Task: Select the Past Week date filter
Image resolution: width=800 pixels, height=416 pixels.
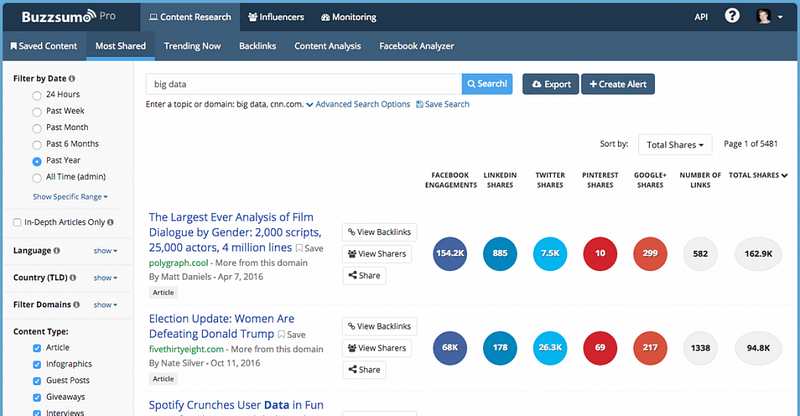Action: (x=37, y=112)
